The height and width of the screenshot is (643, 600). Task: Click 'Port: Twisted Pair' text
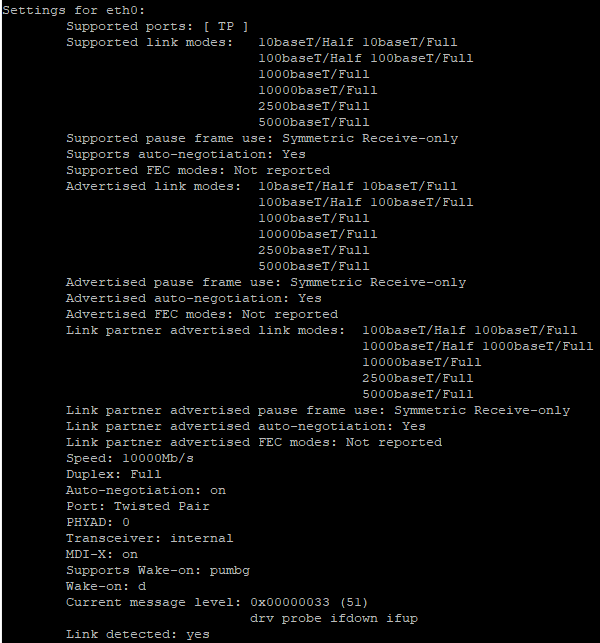click(138, 506)
